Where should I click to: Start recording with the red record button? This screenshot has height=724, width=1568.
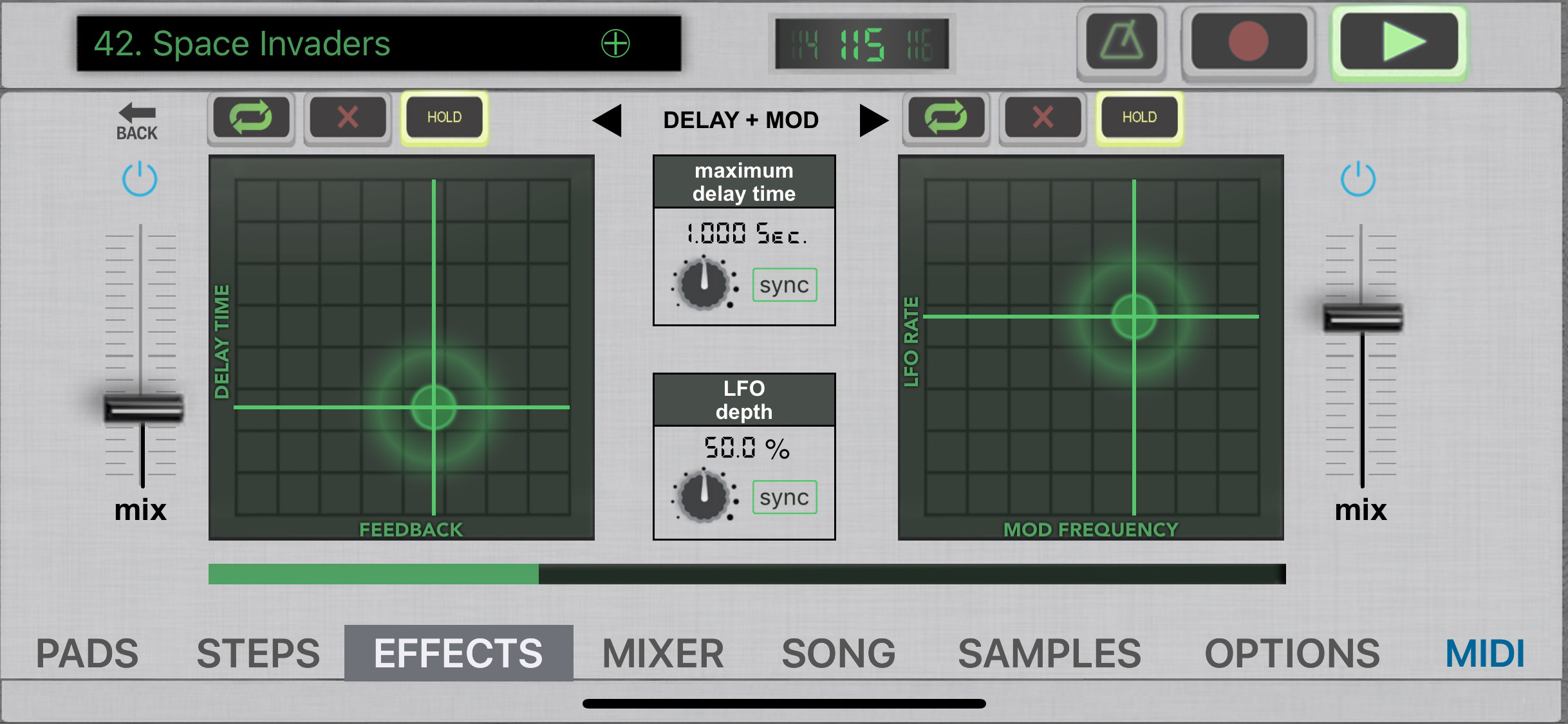1248,42
